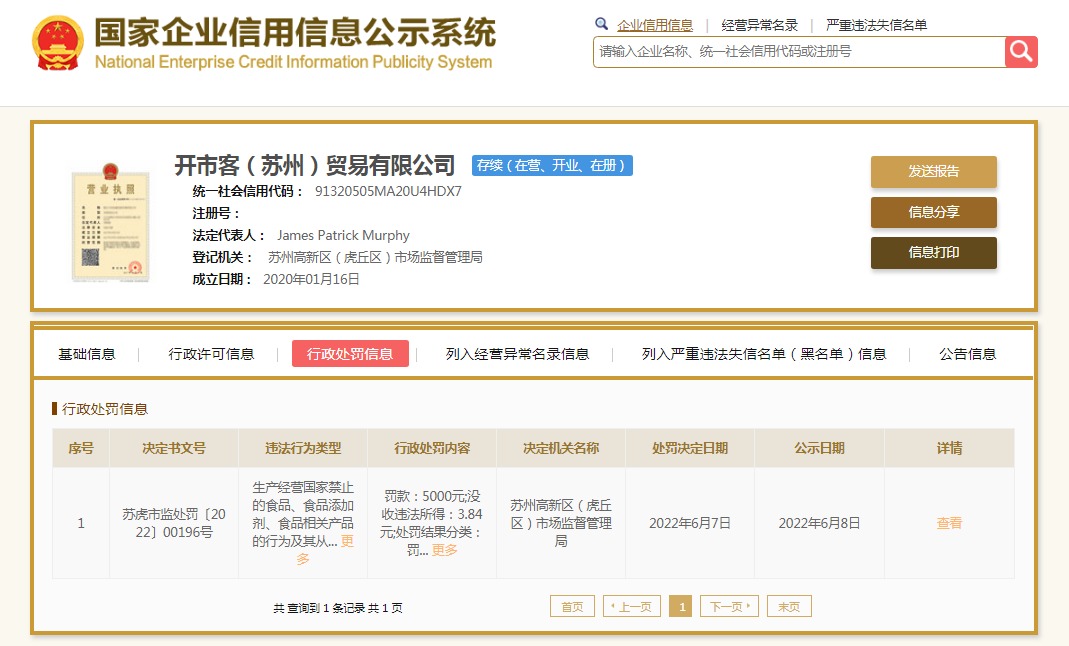
Task: Click the deciding authority cell 苏州高新区（虎丘区）市场监督管理局
Action: (561, 523)
